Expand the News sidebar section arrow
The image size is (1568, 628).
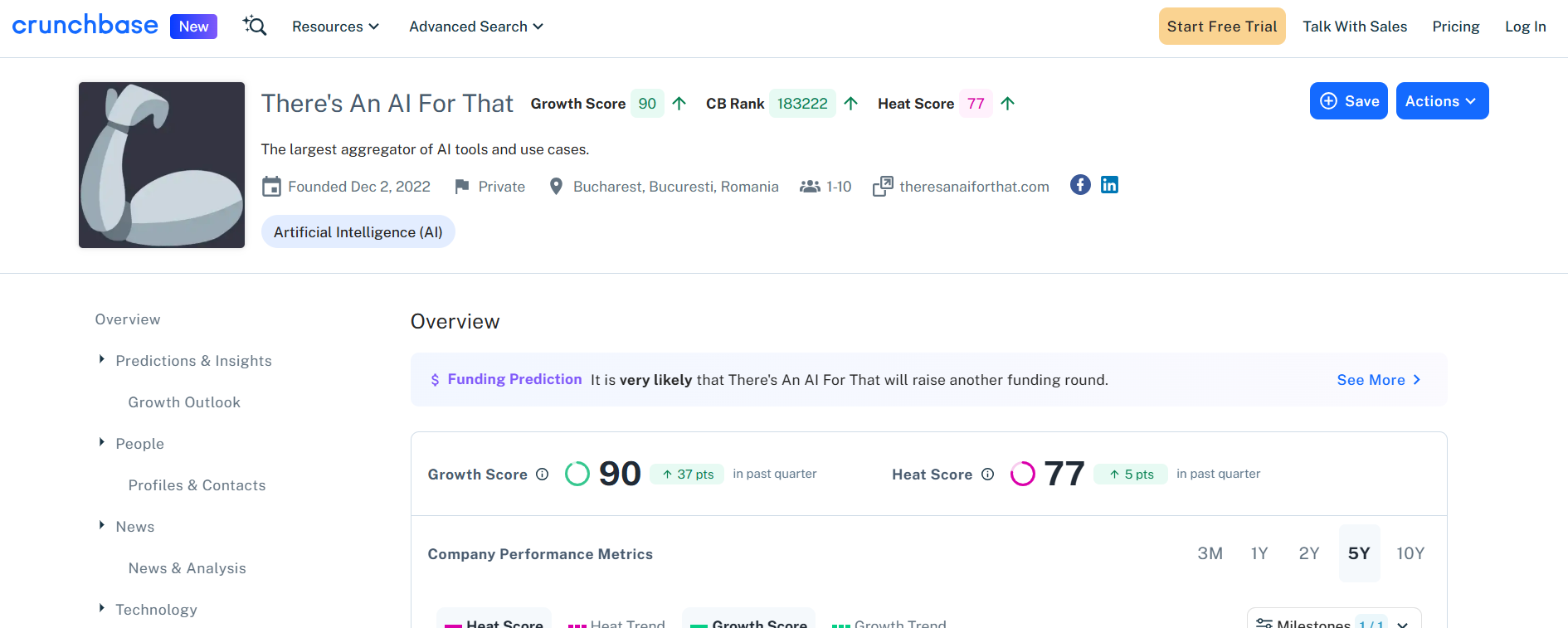click(x=102, y=525)
